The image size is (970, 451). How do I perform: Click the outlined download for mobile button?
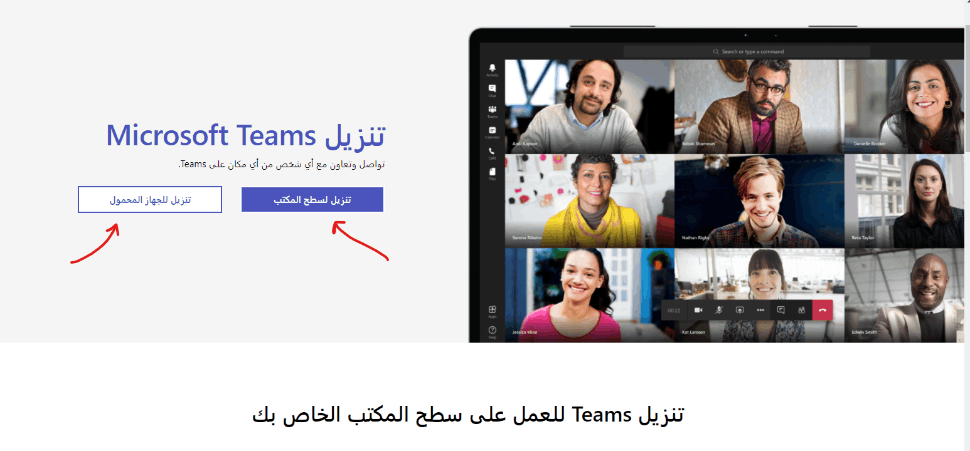150,200
